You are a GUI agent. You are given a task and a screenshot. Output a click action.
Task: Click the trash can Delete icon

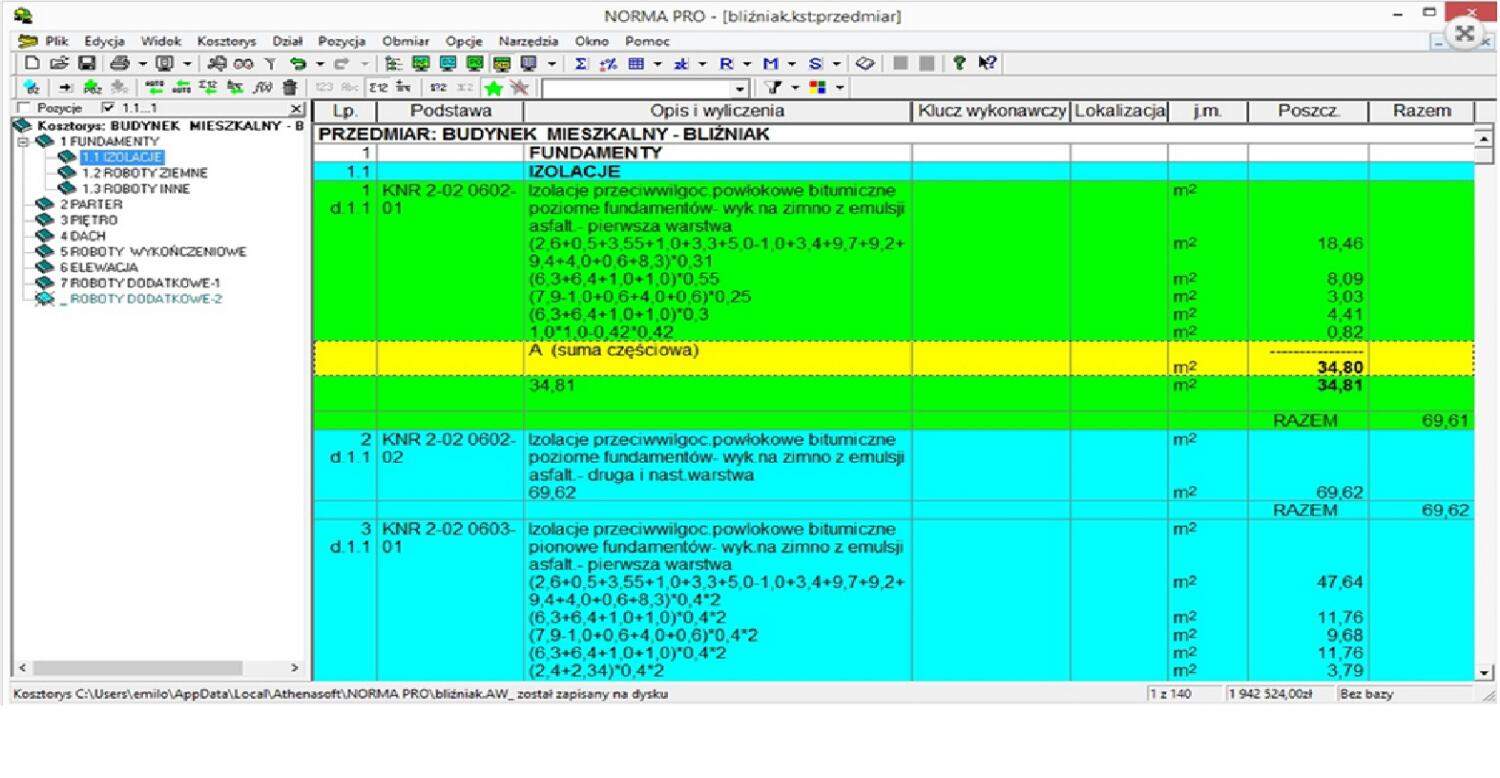pyautogui.click(x=290, y=87)
